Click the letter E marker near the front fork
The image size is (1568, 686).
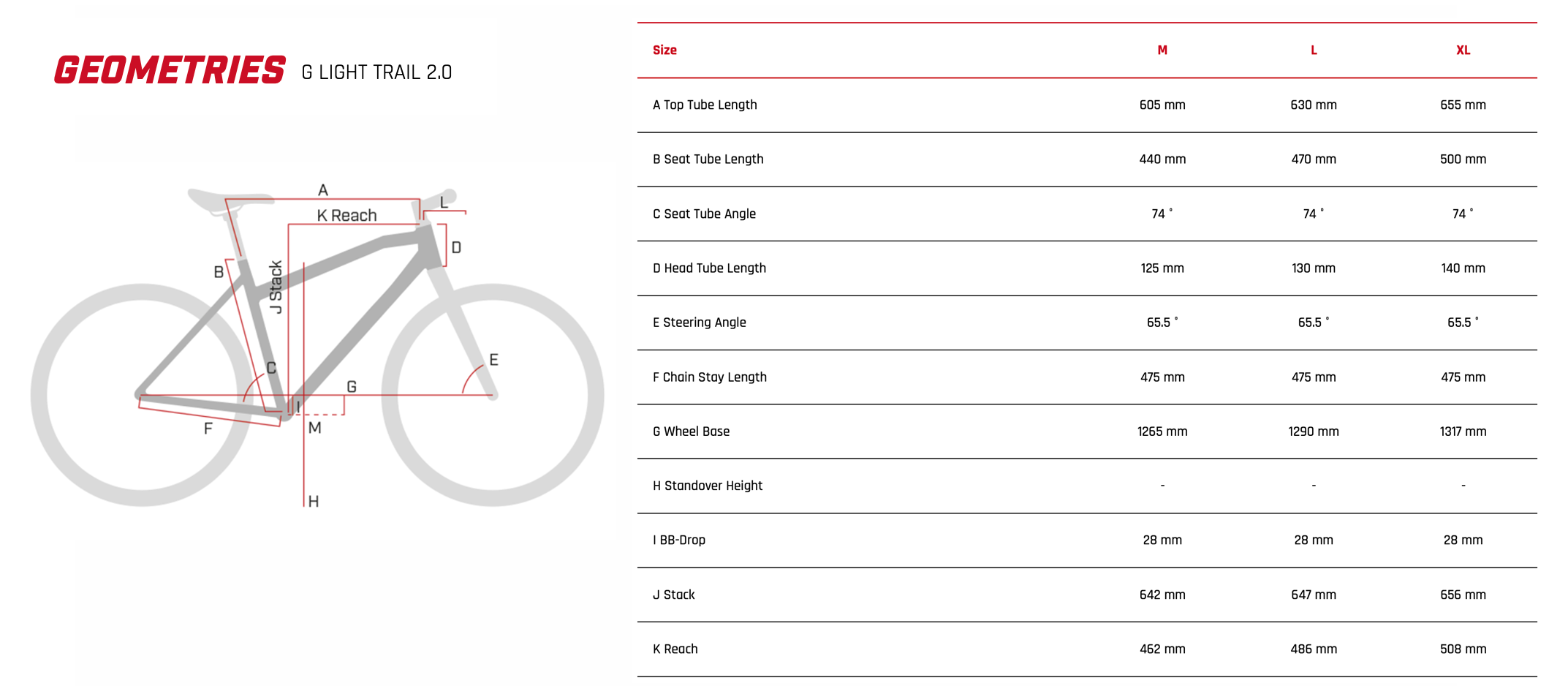(493, 360)
